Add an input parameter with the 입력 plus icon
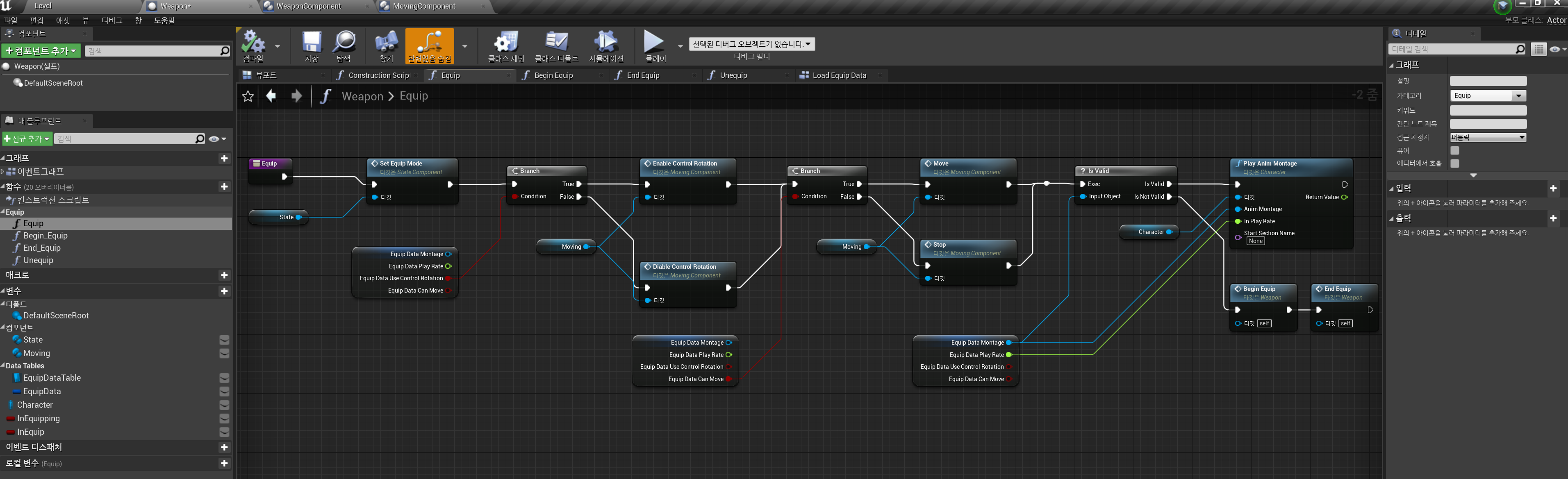Image resolution: width=1568 pixels, height=479 pixels. [1553, 188]
